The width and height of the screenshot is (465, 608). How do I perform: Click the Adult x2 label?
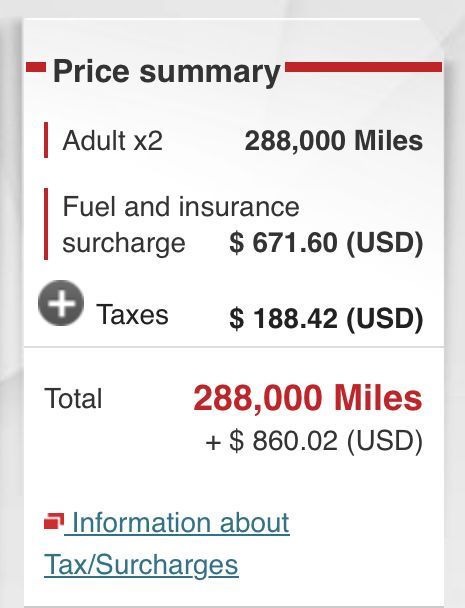[x=112, y=140]
